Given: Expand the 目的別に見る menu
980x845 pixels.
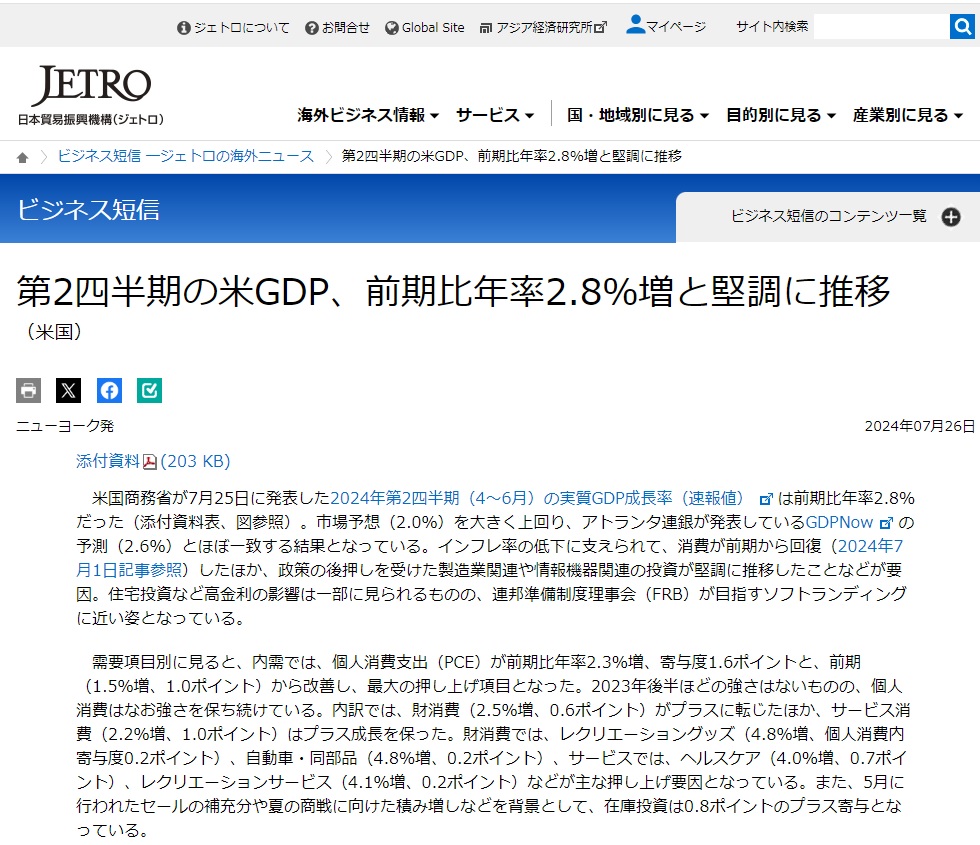Looking at the screenshot, I should (x=781, y=115).
